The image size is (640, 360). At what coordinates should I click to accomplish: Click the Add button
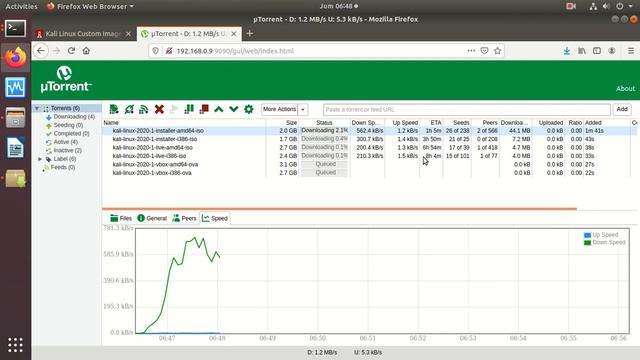622,109
